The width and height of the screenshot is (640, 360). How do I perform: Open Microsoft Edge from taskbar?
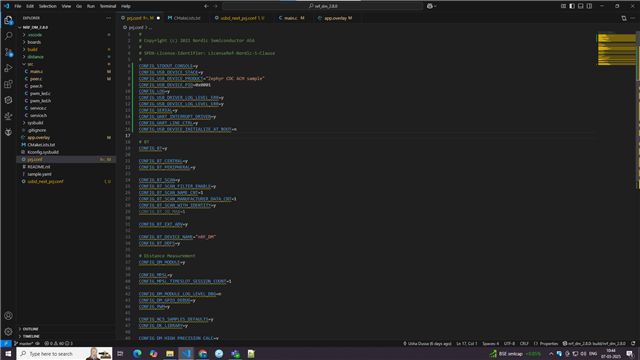(x=137, y=353)
